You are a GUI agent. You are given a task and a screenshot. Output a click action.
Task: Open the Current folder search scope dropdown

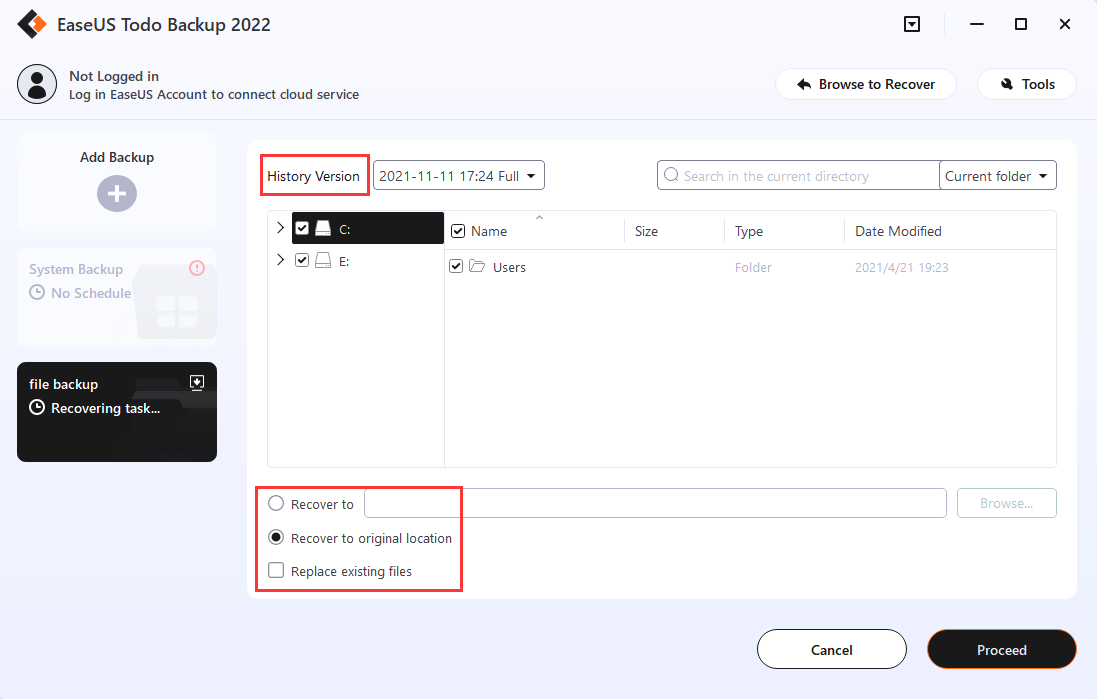(x=998, y=176)
